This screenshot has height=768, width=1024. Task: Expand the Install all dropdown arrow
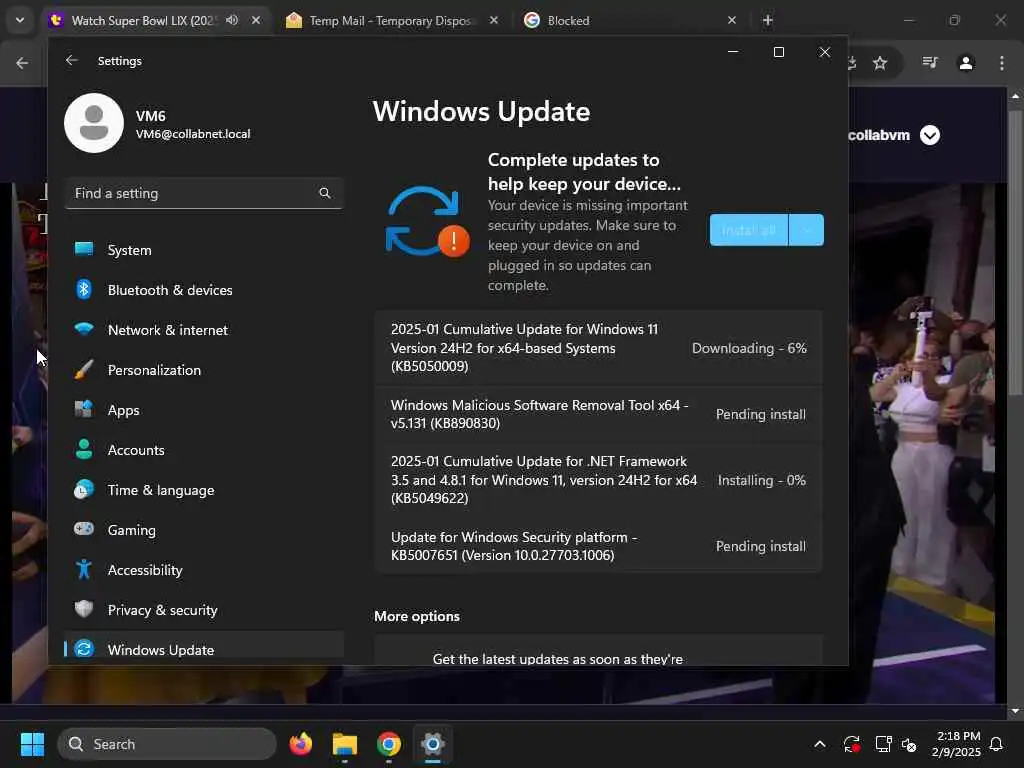tap(807, 230)
